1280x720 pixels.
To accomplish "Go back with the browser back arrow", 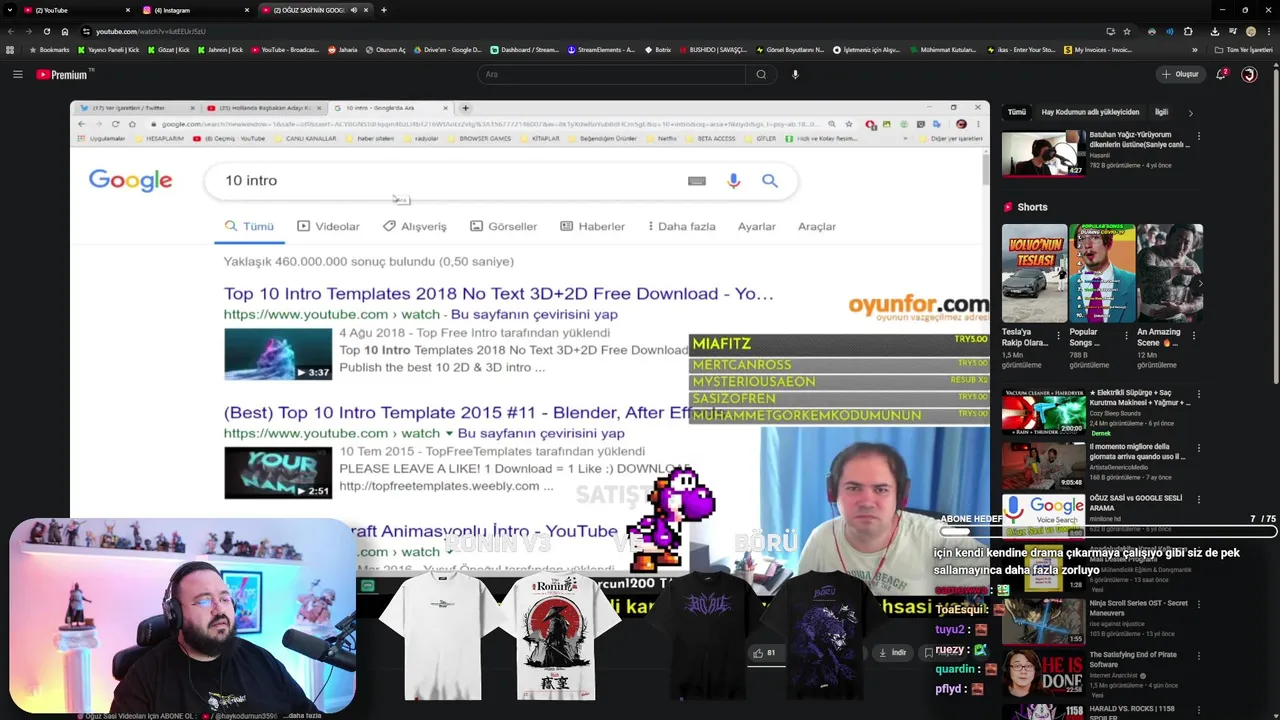I will [x=10, y=31].
